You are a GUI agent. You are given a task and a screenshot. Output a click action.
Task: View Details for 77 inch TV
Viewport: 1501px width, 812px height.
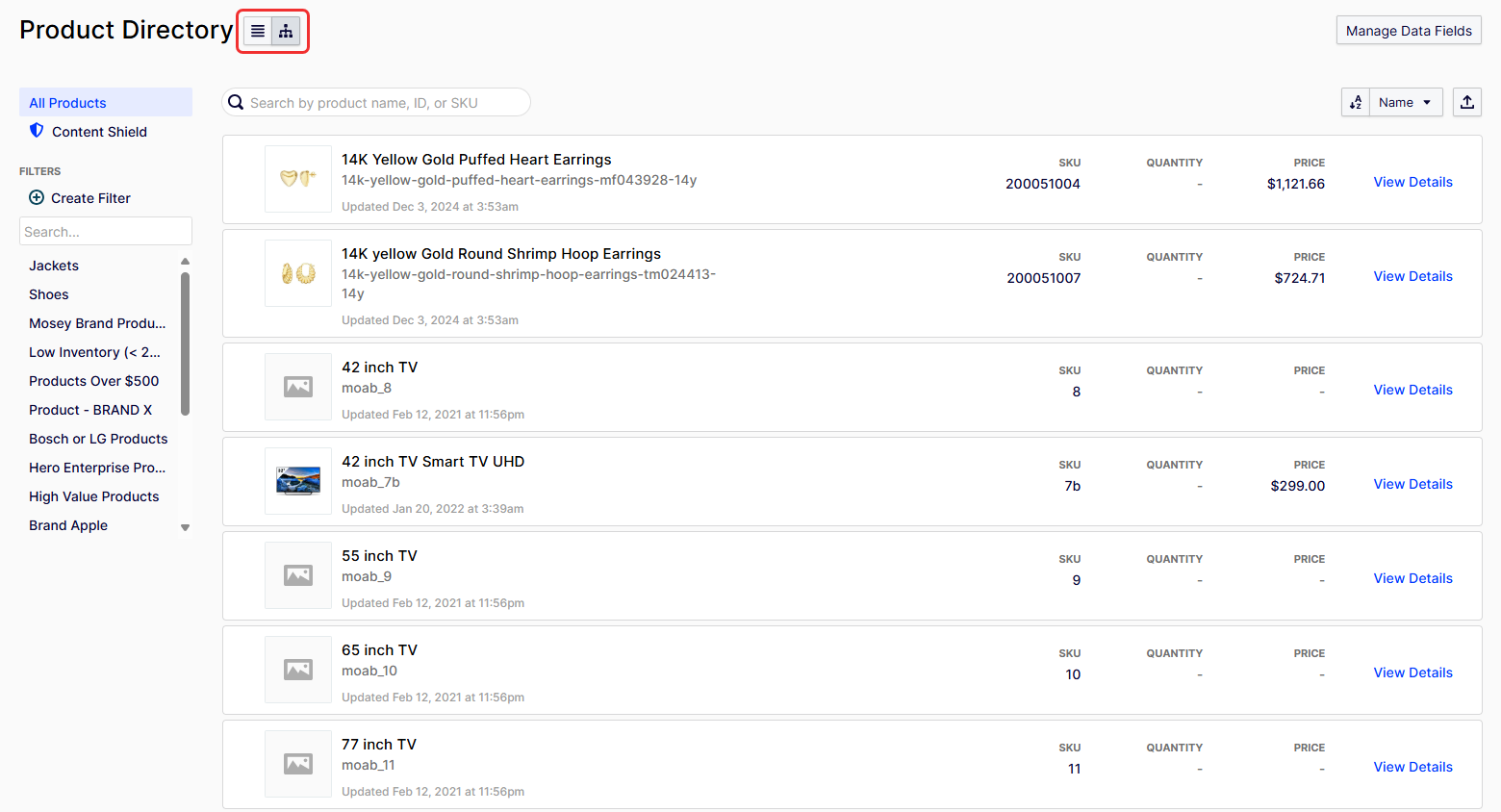(1412, 767)
